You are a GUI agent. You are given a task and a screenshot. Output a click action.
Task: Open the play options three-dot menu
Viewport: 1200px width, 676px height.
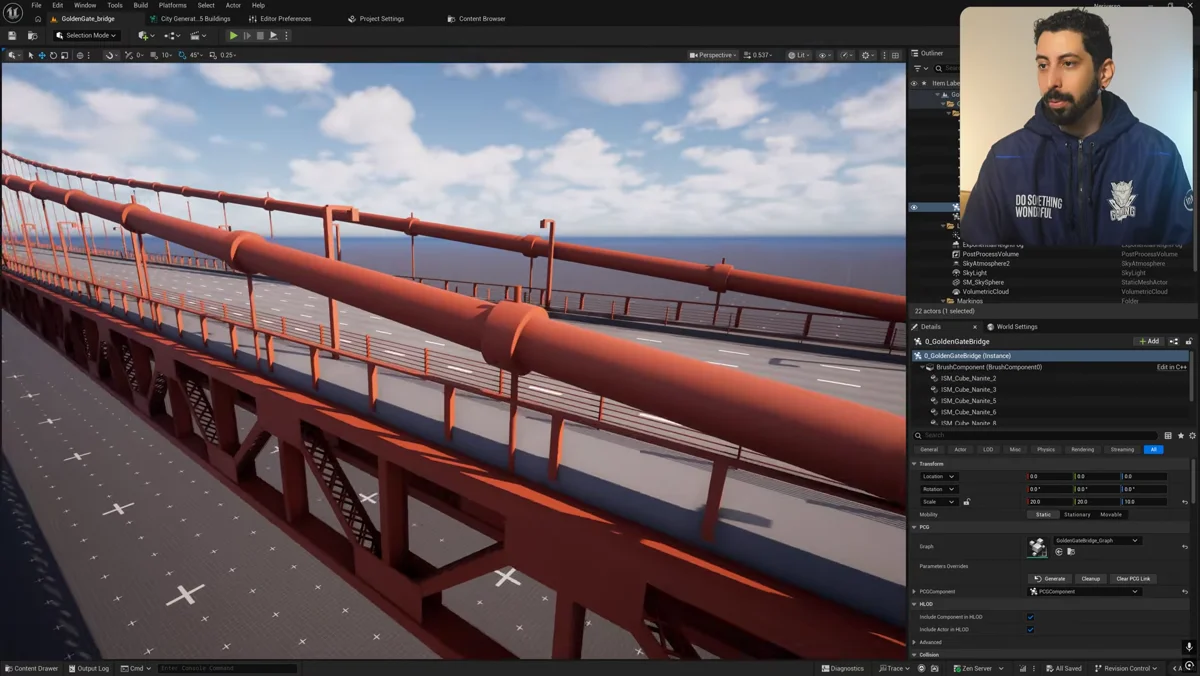286,35
